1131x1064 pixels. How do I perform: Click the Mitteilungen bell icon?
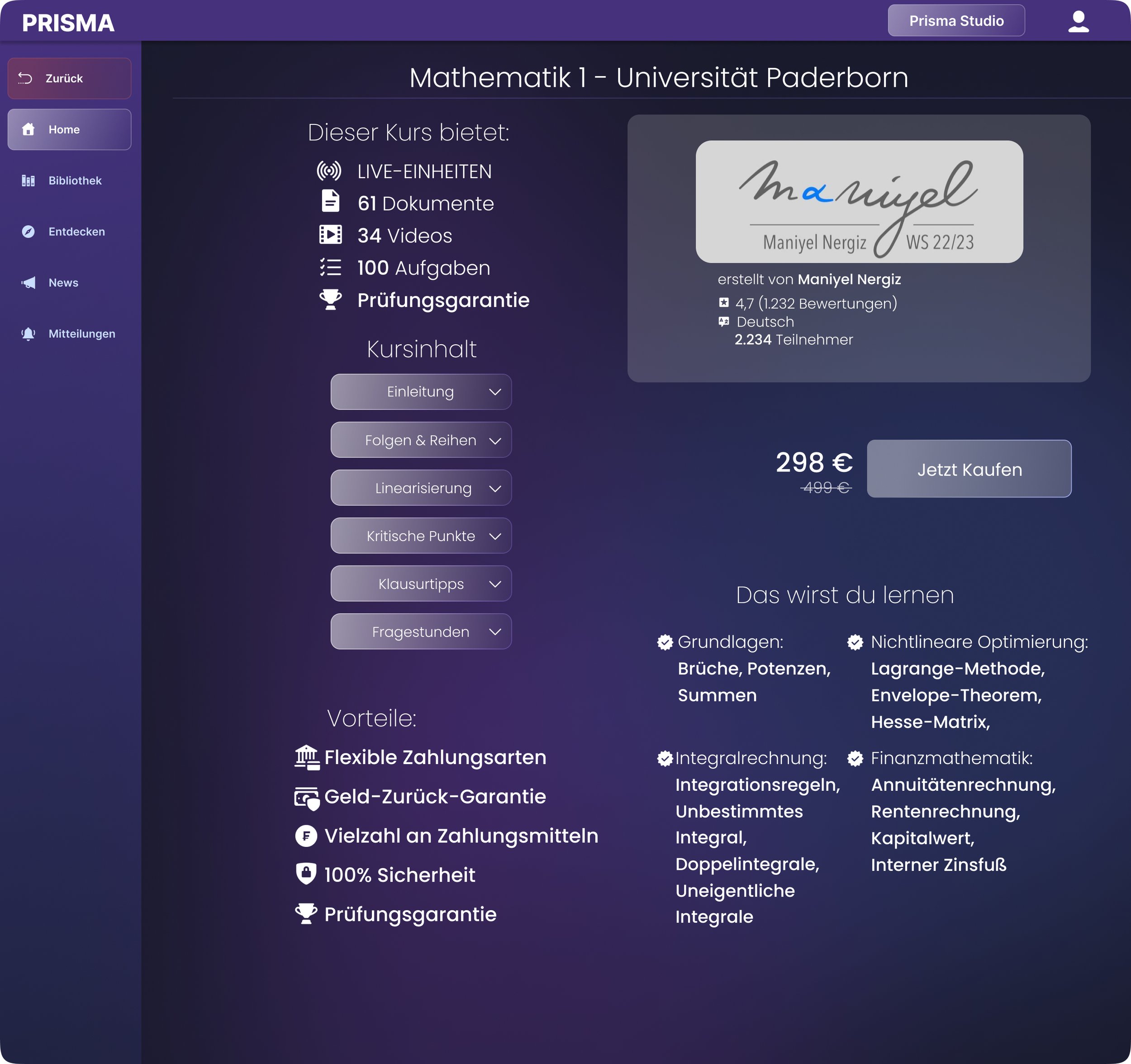click(x=29, y=334)
